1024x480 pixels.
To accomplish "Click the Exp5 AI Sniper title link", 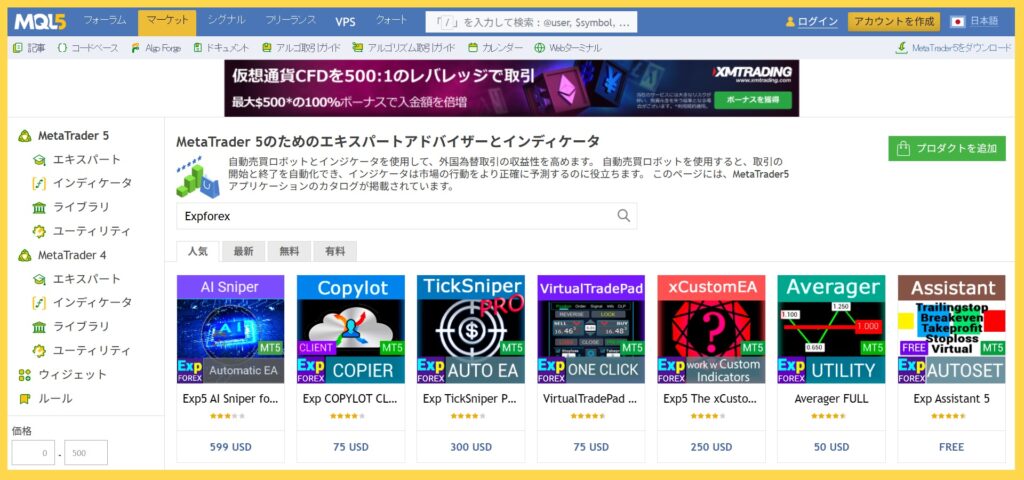I will [231, 398].
